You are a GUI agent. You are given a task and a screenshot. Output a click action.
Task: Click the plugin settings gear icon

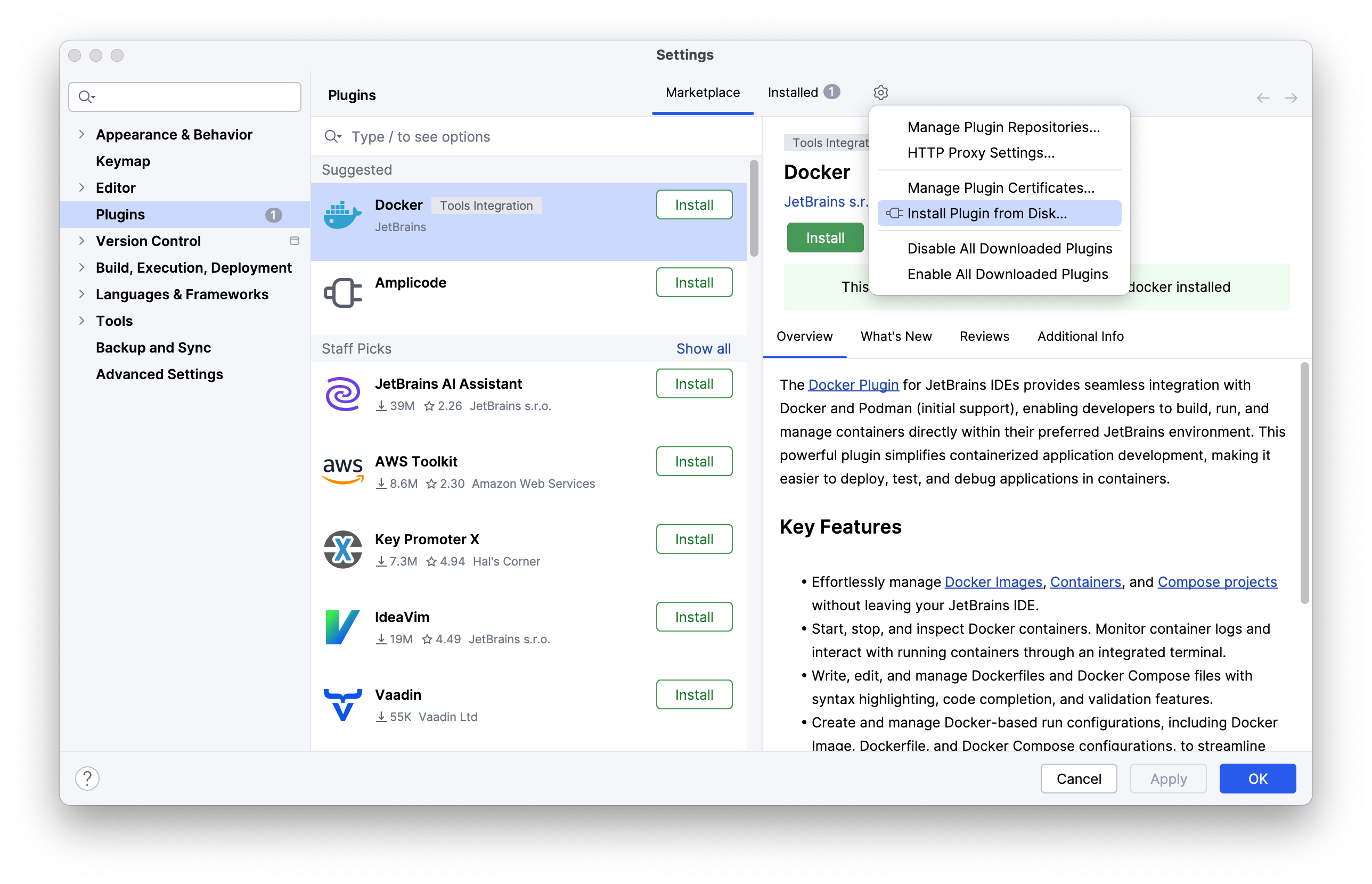coord(880,93)
